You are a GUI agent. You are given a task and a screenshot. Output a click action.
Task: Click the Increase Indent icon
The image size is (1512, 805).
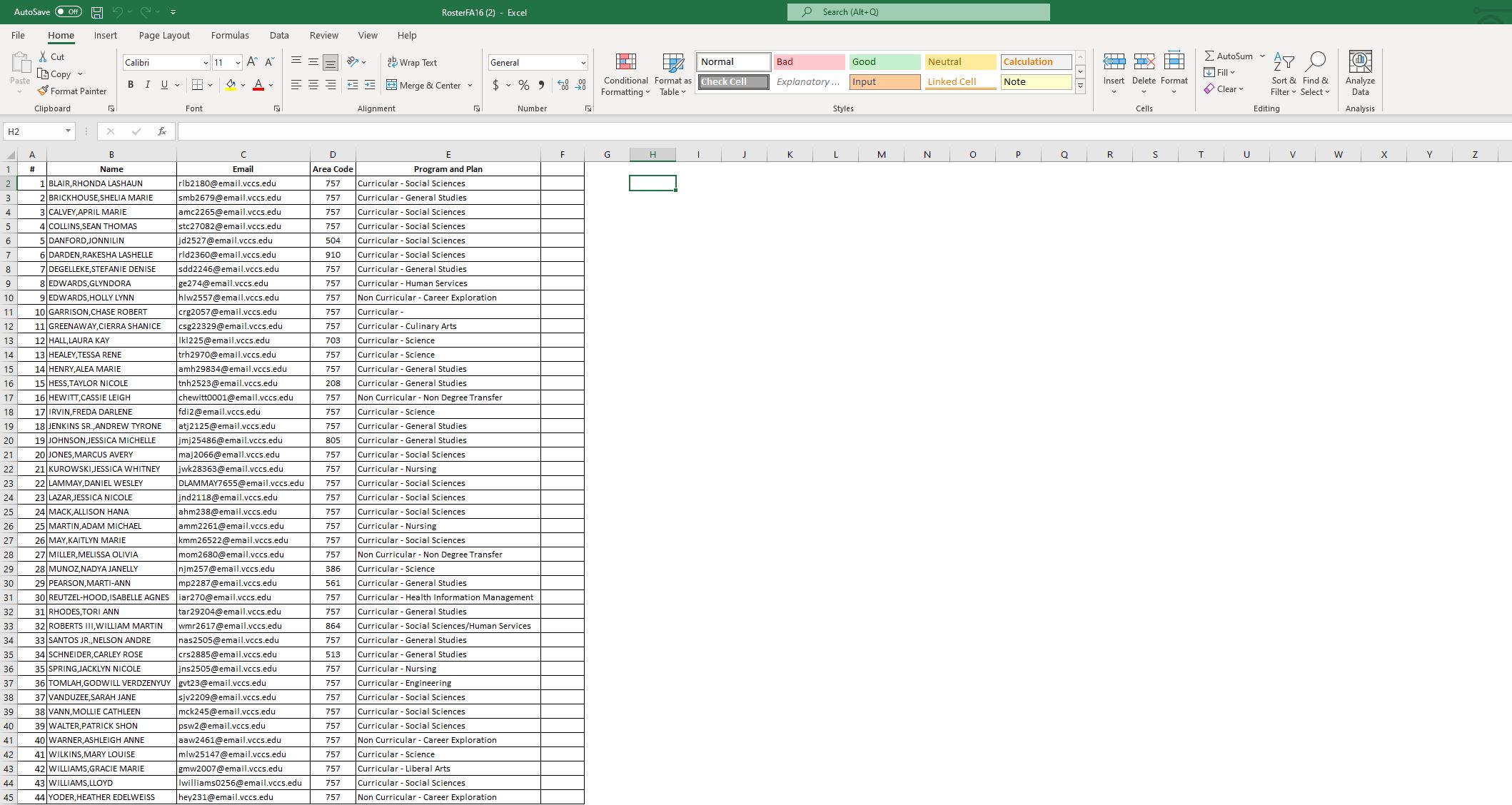(369, 85)
